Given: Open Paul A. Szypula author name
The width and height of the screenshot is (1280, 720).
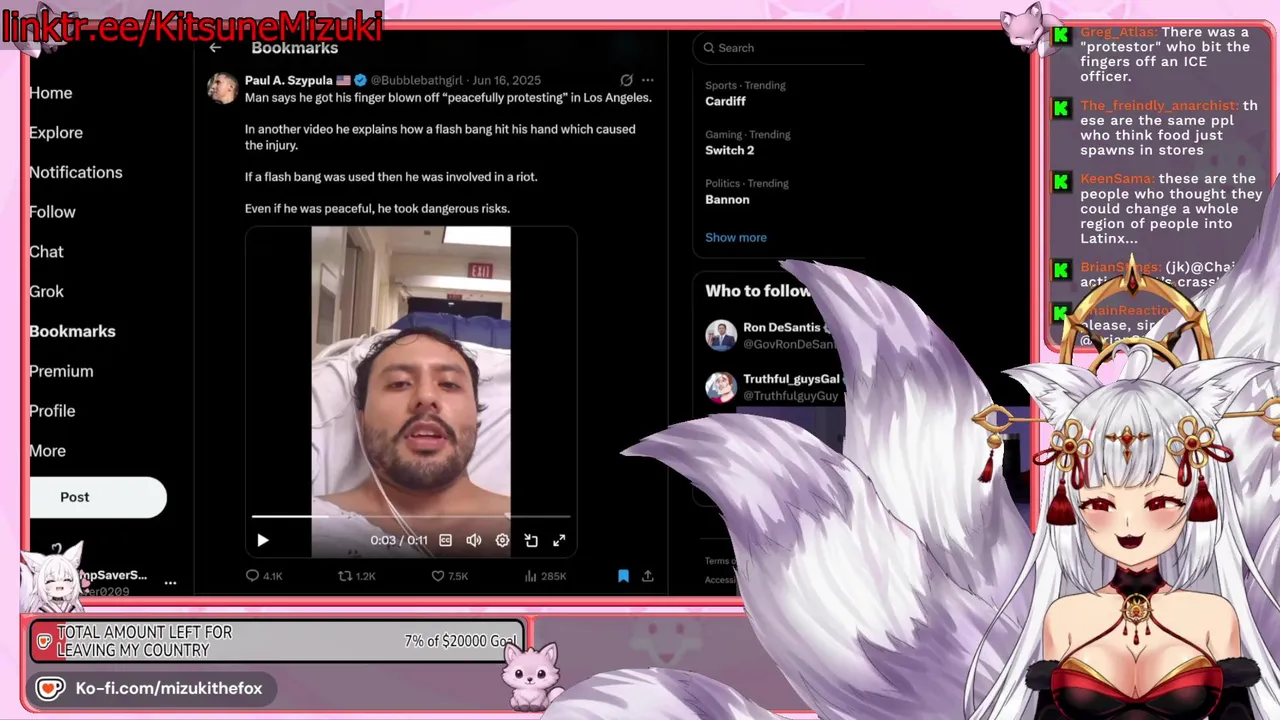Looking at the screenshot, I should point(289,80).
